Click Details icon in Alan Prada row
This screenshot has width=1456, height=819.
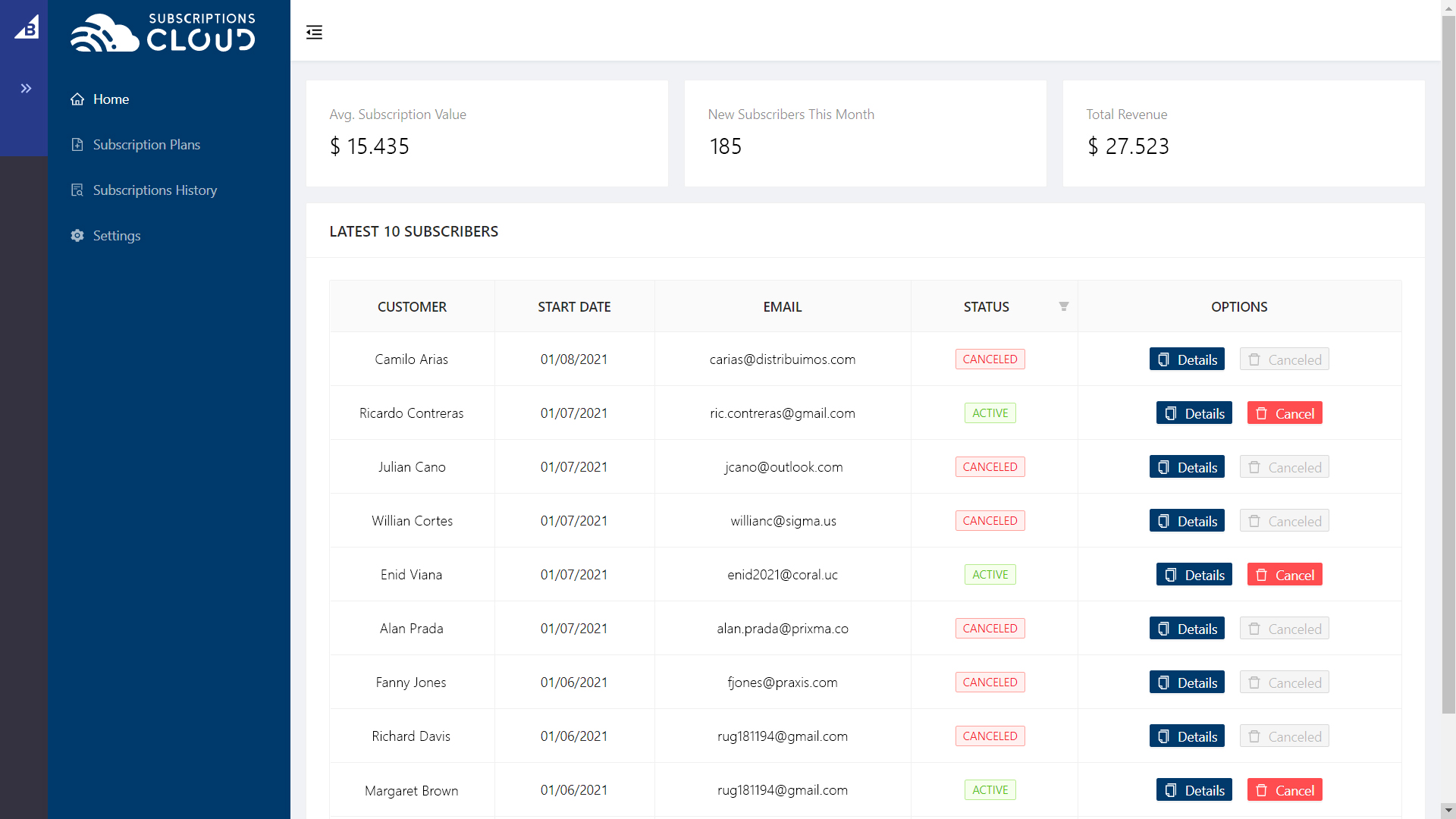pos(1163,629)
